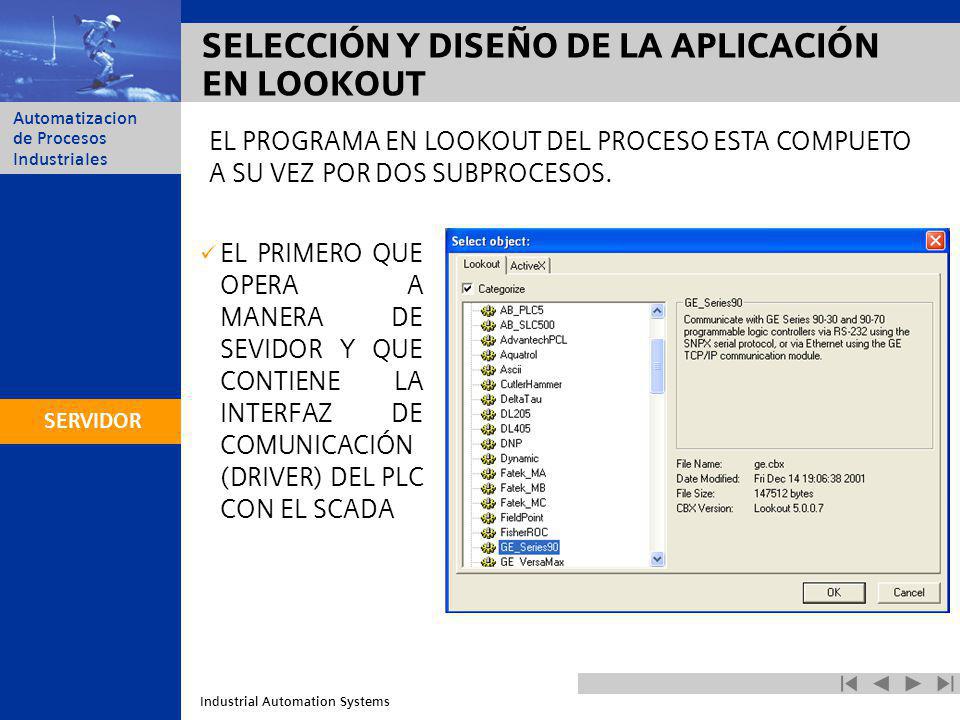The image size is (960, 720).
Task: Cancel the Select object dialog
Action: [909, 592]
